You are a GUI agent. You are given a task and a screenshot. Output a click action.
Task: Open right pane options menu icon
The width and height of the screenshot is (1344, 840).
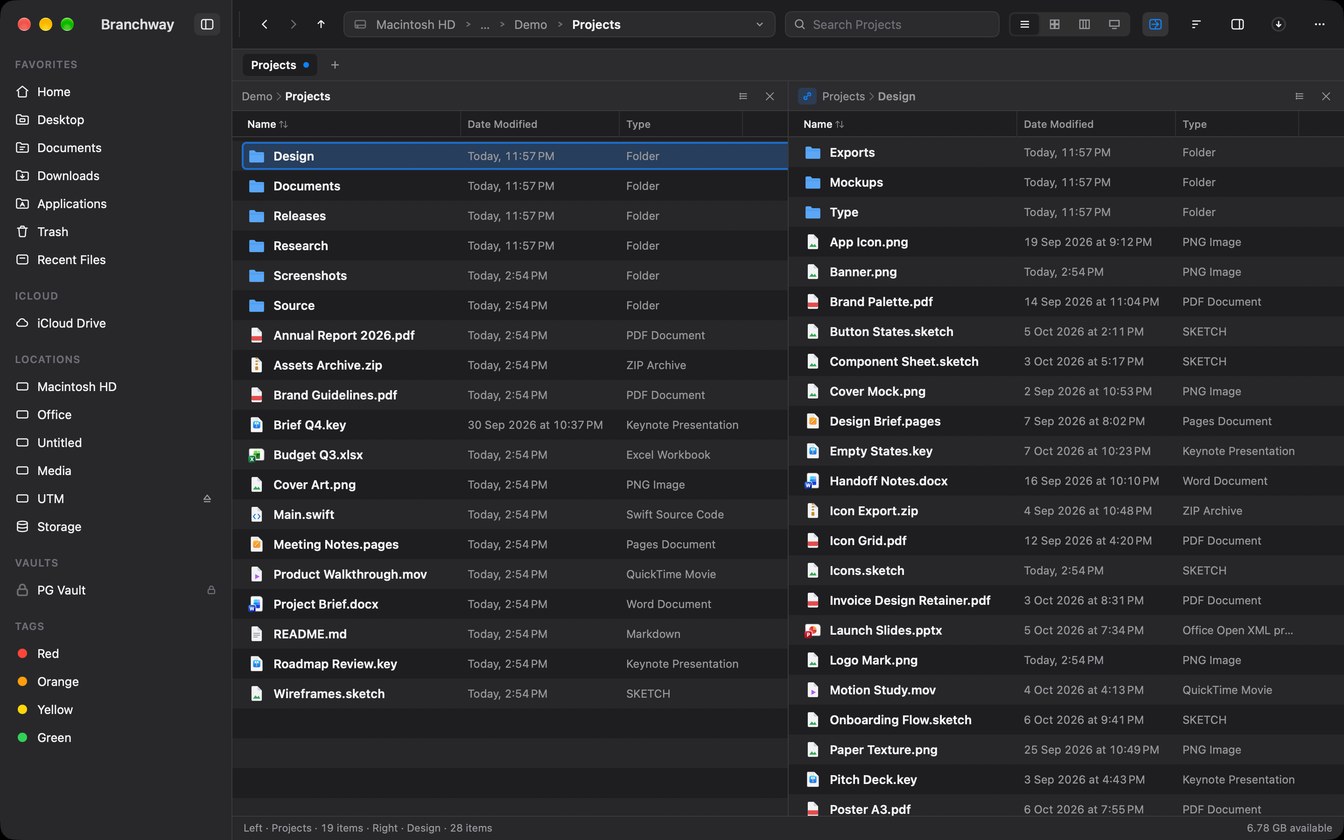coord(1299,96)
